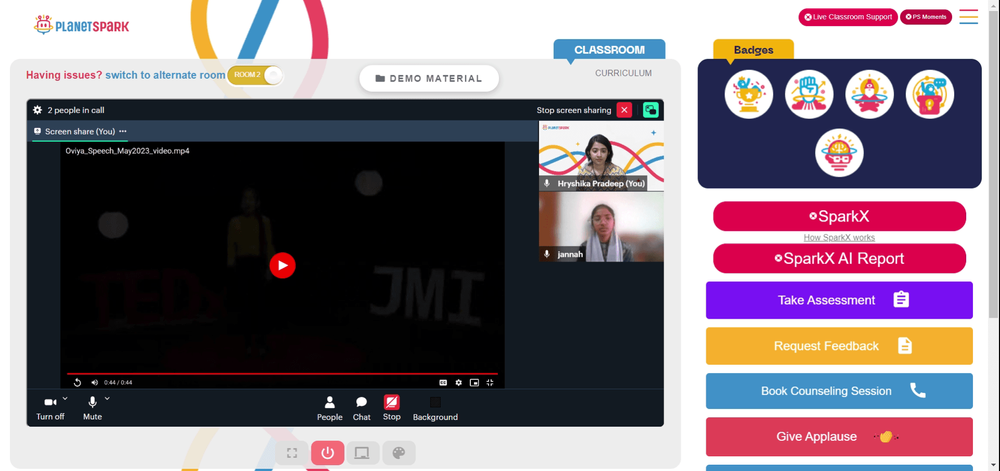The image size is (1000, 471).
Task: Open the color palette theme button
Action: click(x=399, y=453)
